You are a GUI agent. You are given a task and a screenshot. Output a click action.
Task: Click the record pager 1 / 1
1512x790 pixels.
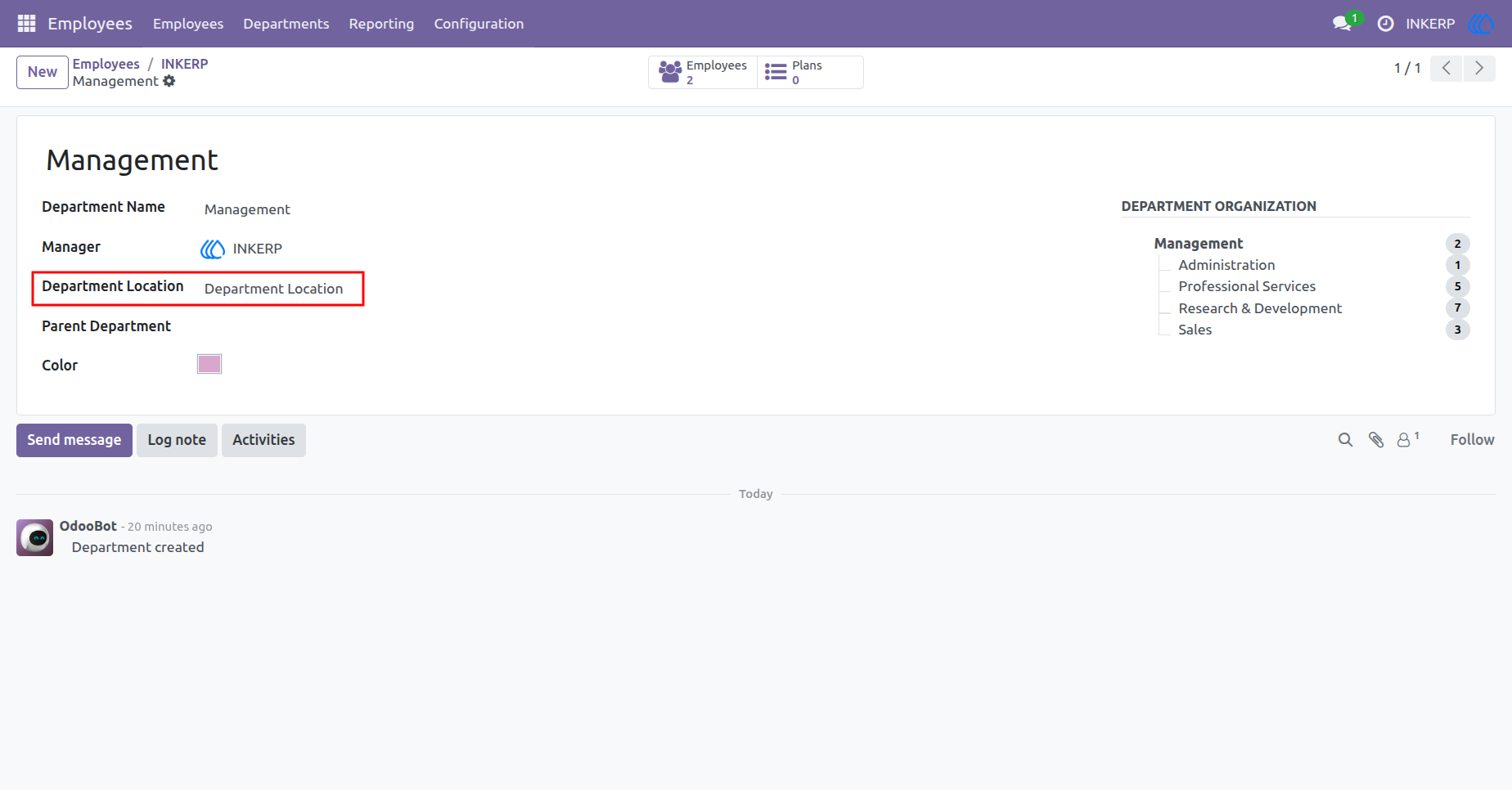(x=1407, y=68)
